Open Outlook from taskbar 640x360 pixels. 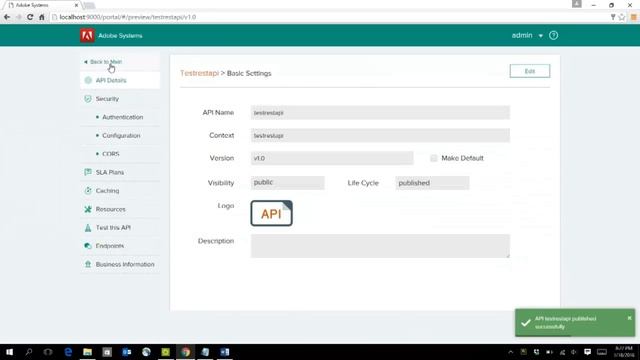click(127, 352)
